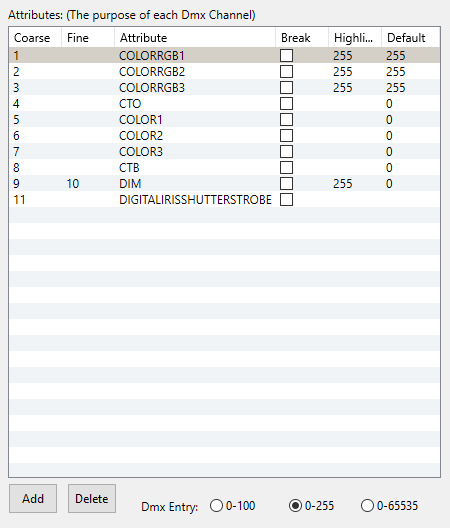
Task: Click the Fine value 10 in DIM row
Action: click(73, 184)
